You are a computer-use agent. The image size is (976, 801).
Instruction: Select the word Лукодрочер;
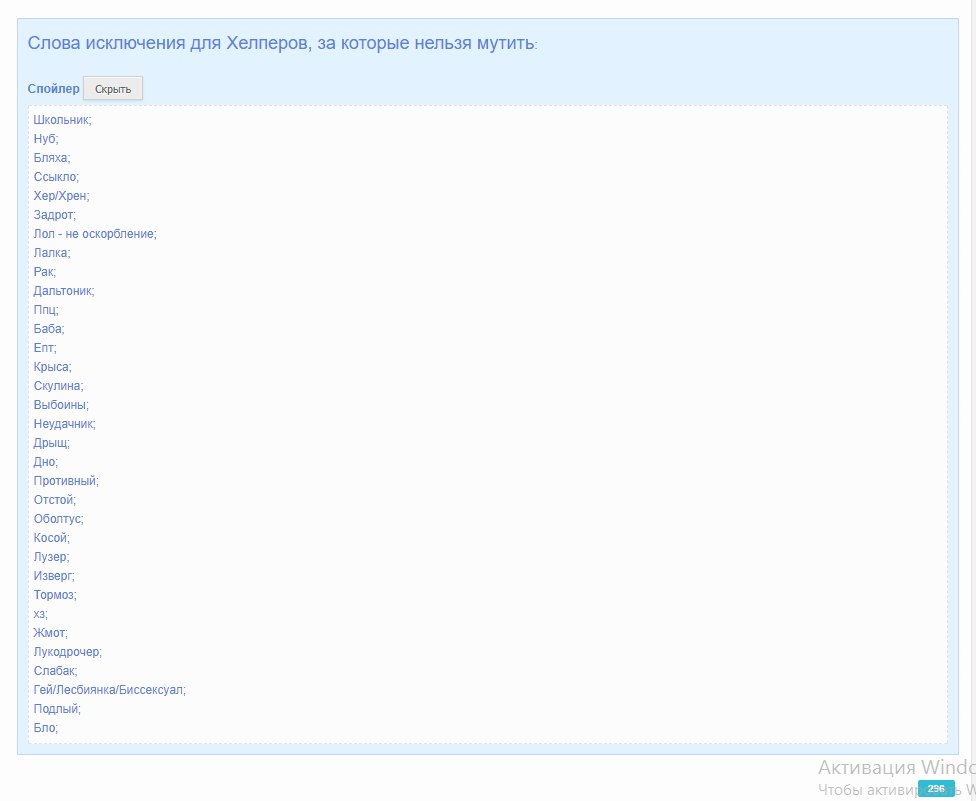pyautogui.click(x=67, y=652)
